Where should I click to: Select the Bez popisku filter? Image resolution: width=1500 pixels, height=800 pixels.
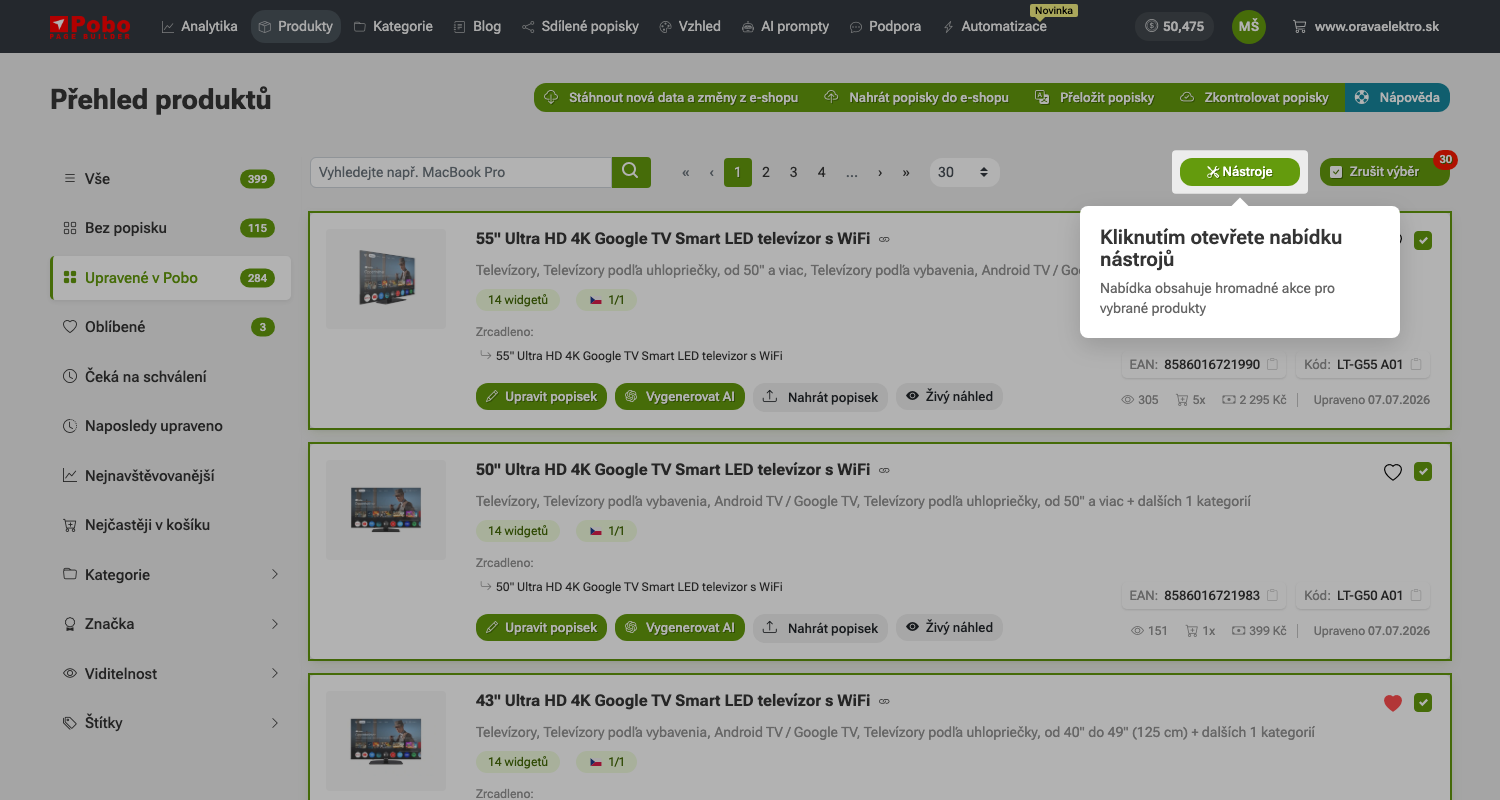(170, 228)
